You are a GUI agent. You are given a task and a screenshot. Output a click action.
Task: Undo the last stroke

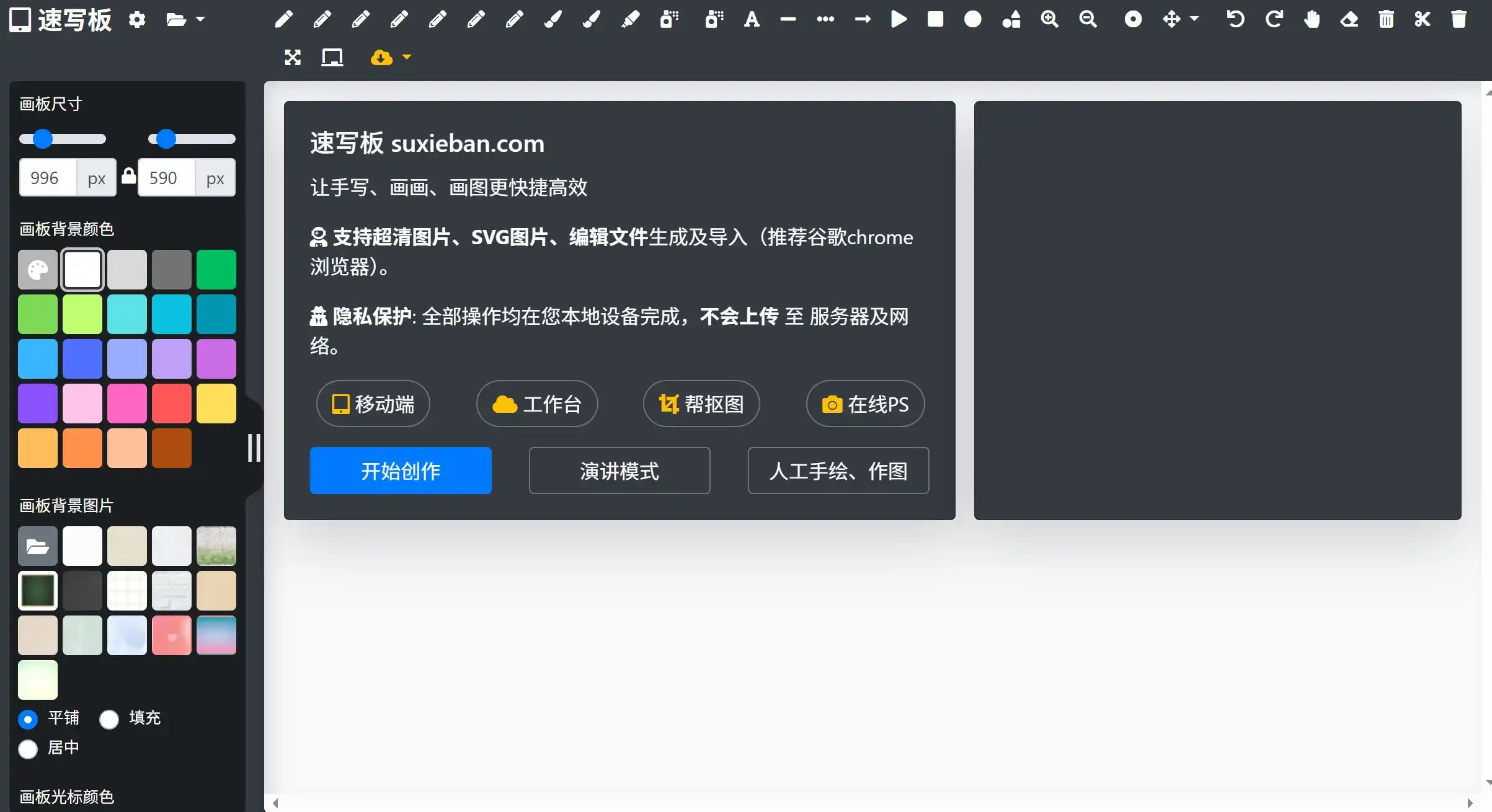click(1235, 19)
